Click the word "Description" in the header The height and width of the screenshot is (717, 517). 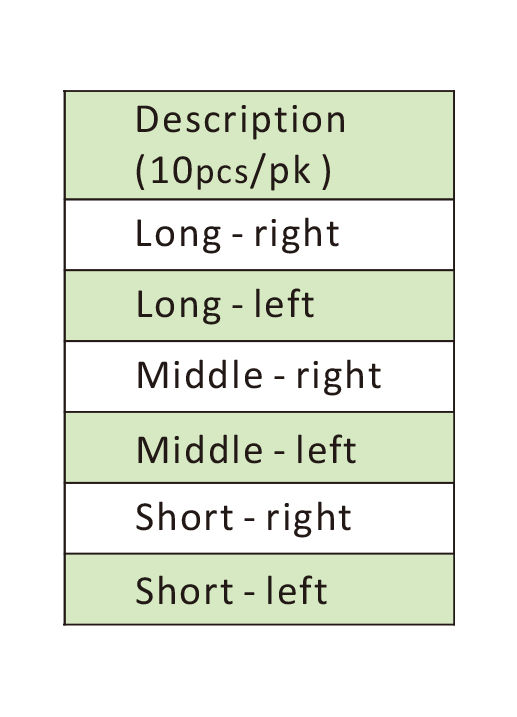[x=240, y=120]
